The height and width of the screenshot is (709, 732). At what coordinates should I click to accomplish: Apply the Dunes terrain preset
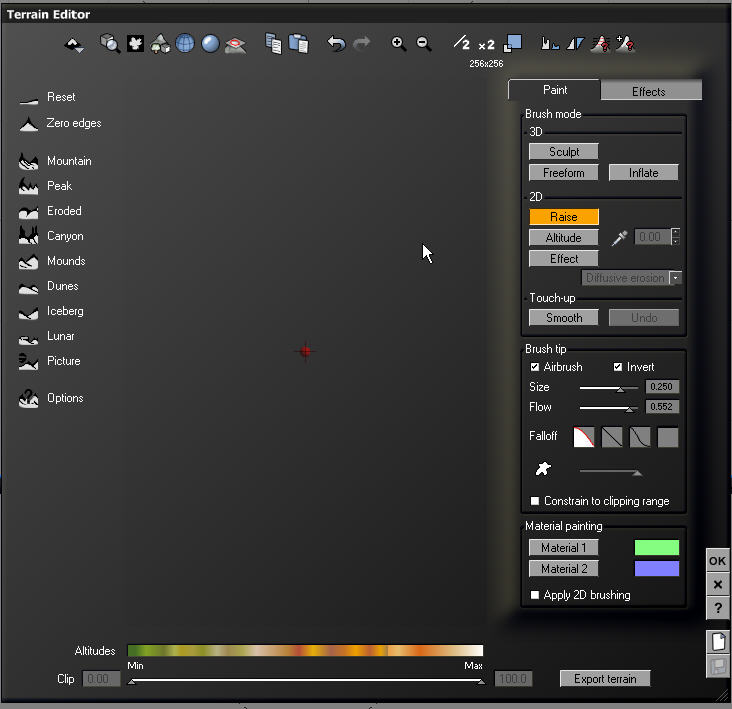(49, 287)
